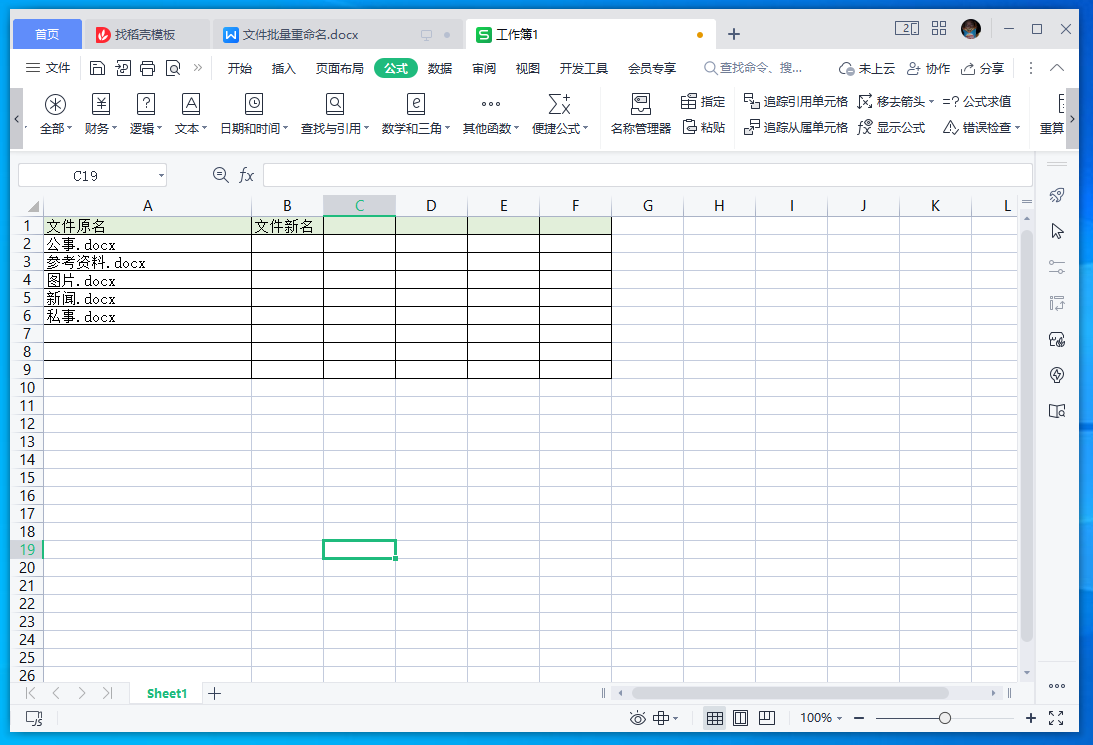
Task: Switch to the 数据 ribbon tab
Action: pos(438,68)
